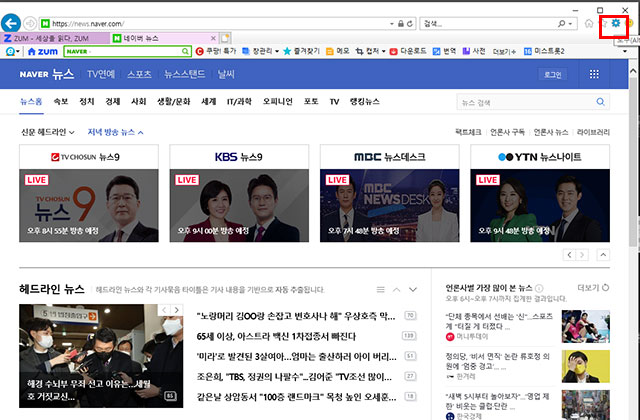Screen dimensions: 640x420
Task: Go to 스포츠 in the Naver header
Action: (x=139, y=74)
